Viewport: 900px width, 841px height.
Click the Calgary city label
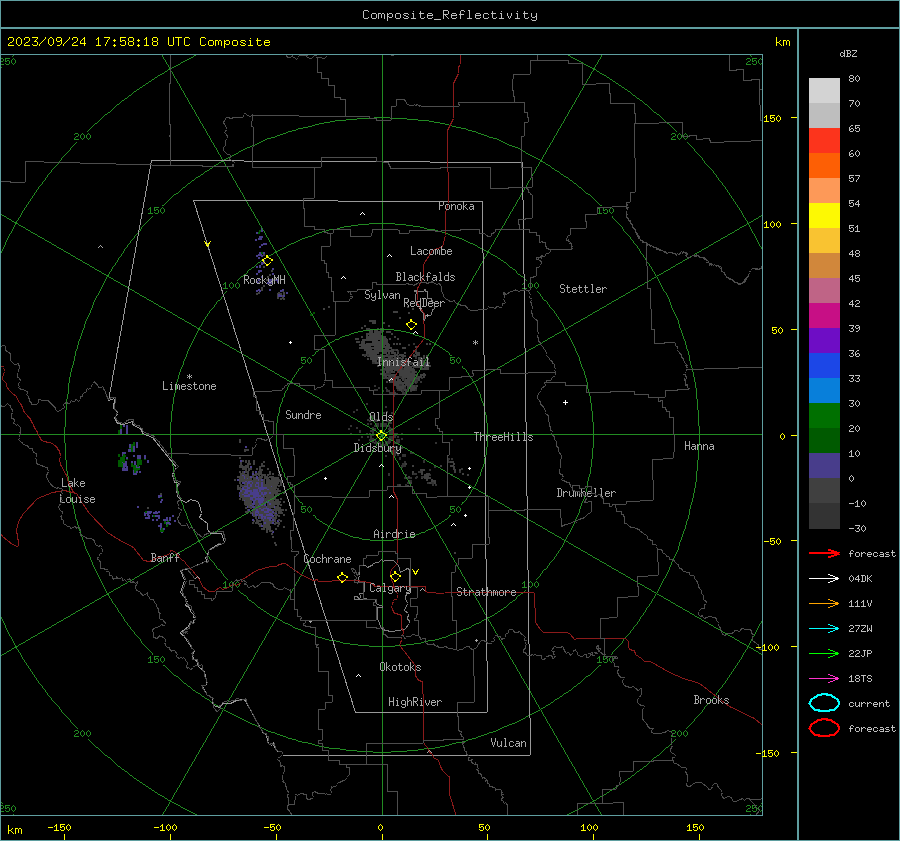[390, 588]
